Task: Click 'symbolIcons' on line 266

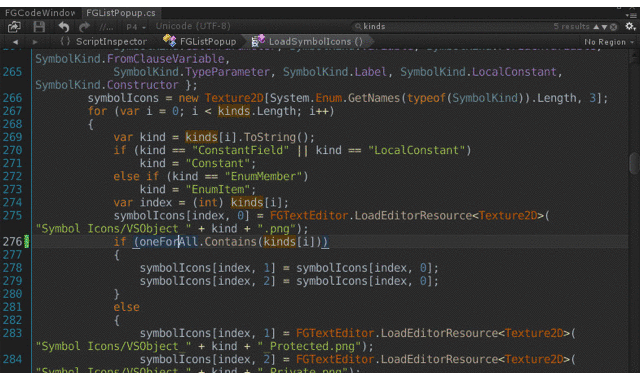Action: (x=123, y=98)
